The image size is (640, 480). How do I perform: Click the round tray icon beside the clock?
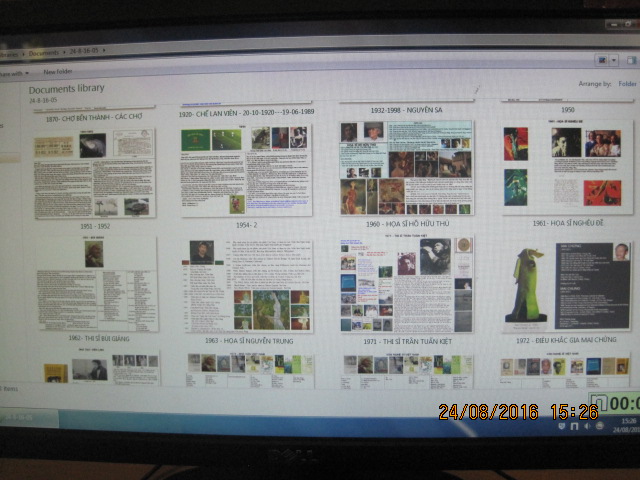(599, 426)
